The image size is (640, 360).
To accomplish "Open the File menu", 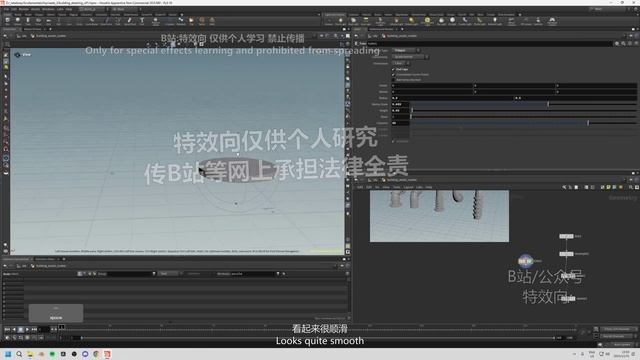I will [x=7, y=9].
